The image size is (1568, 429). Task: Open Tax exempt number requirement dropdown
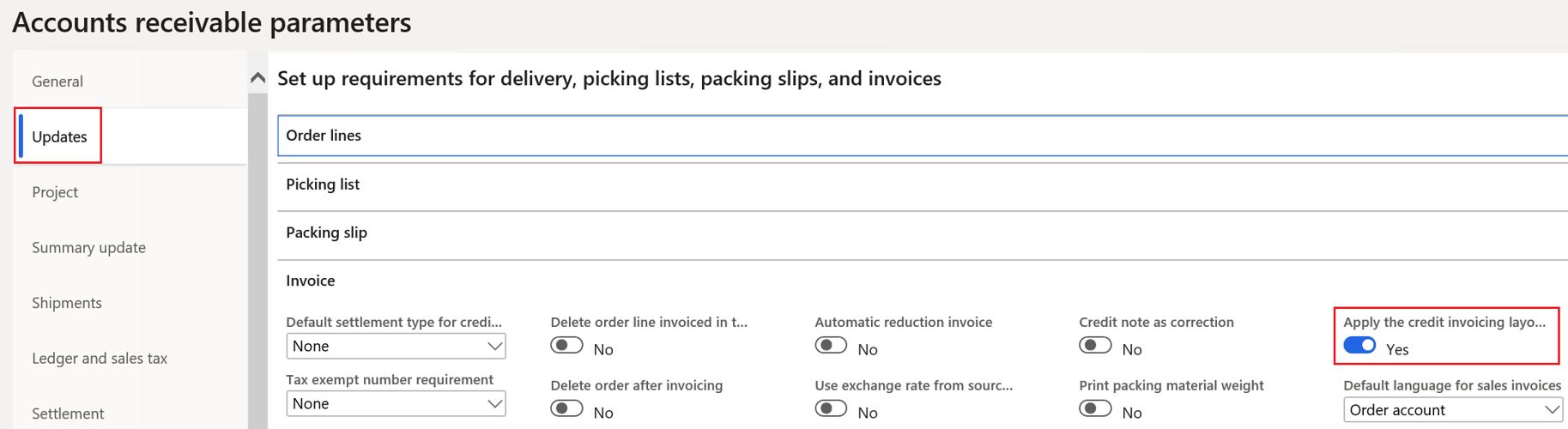[x=396, y=403]
